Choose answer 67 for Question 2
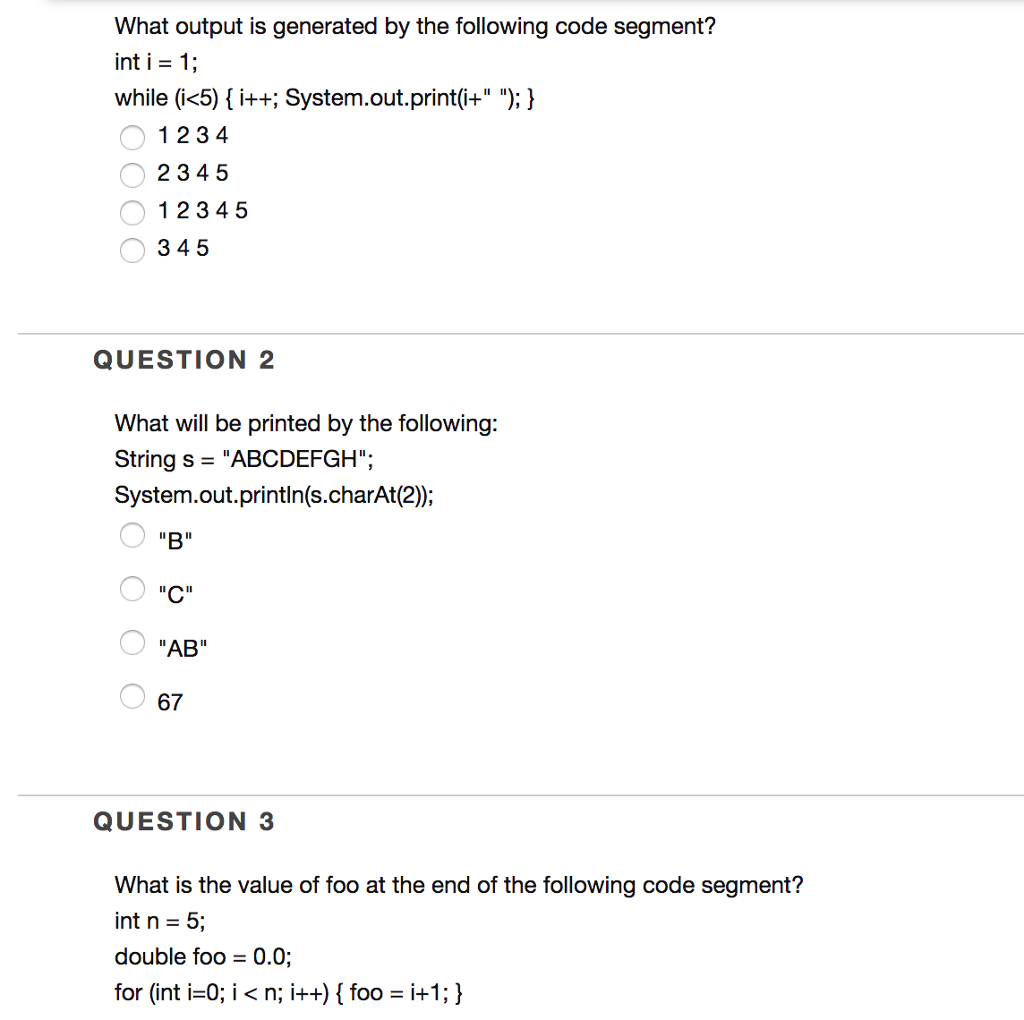Image resolution: width=1024 pixels, height=1020 pixels. point(131,697)
